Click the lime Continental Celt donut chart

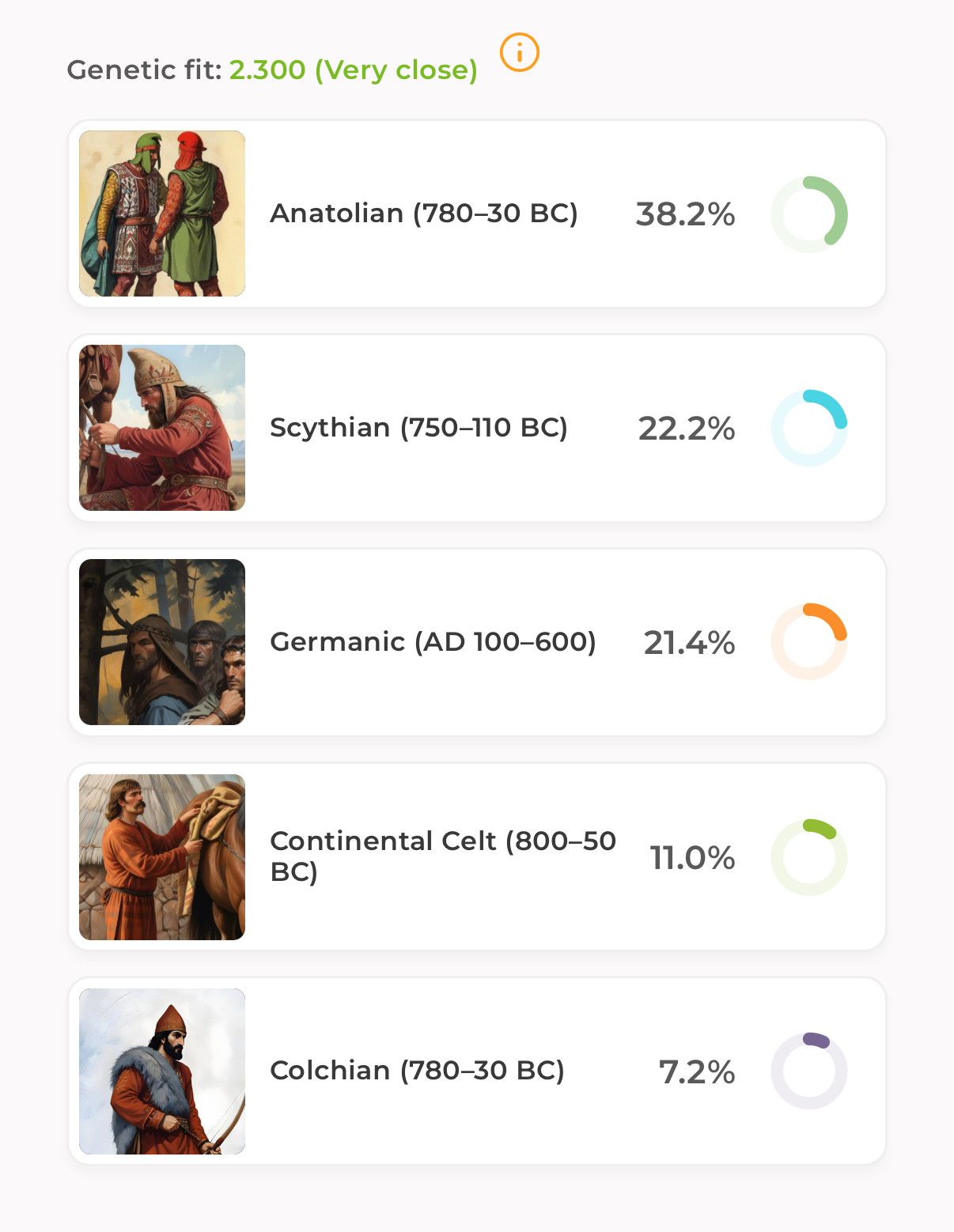pos(809,857)
